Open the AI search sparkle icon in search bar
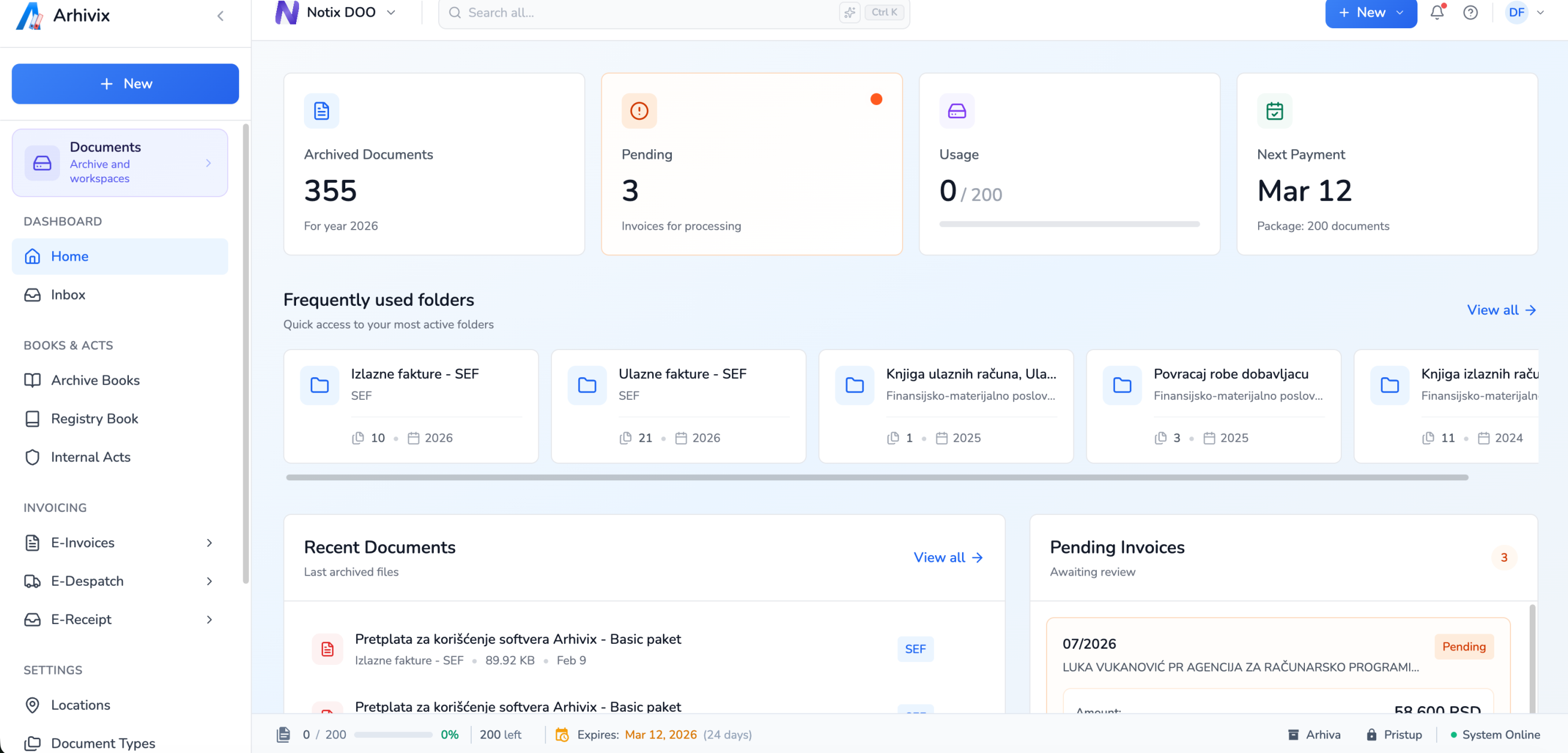The height and width of the screenshot is (753, 1568). 850,12
